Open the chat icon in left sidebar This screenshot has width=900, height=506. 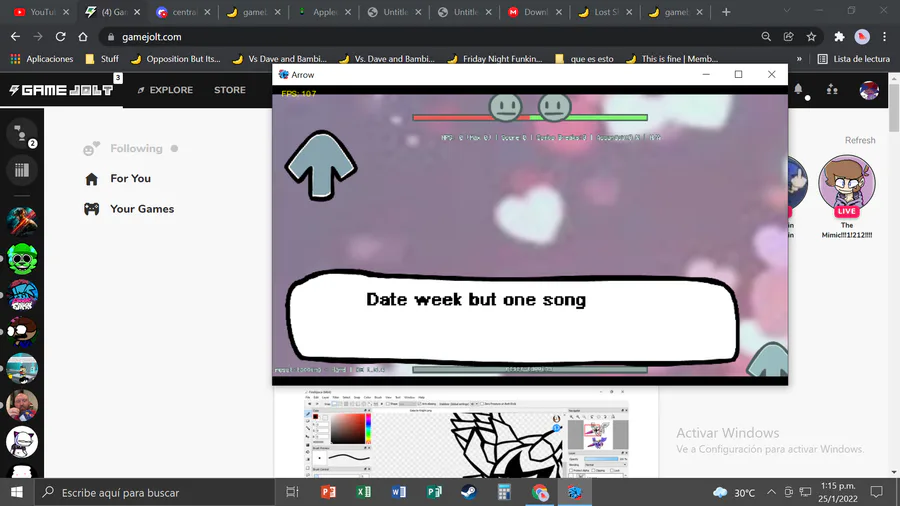click(22, 134)
